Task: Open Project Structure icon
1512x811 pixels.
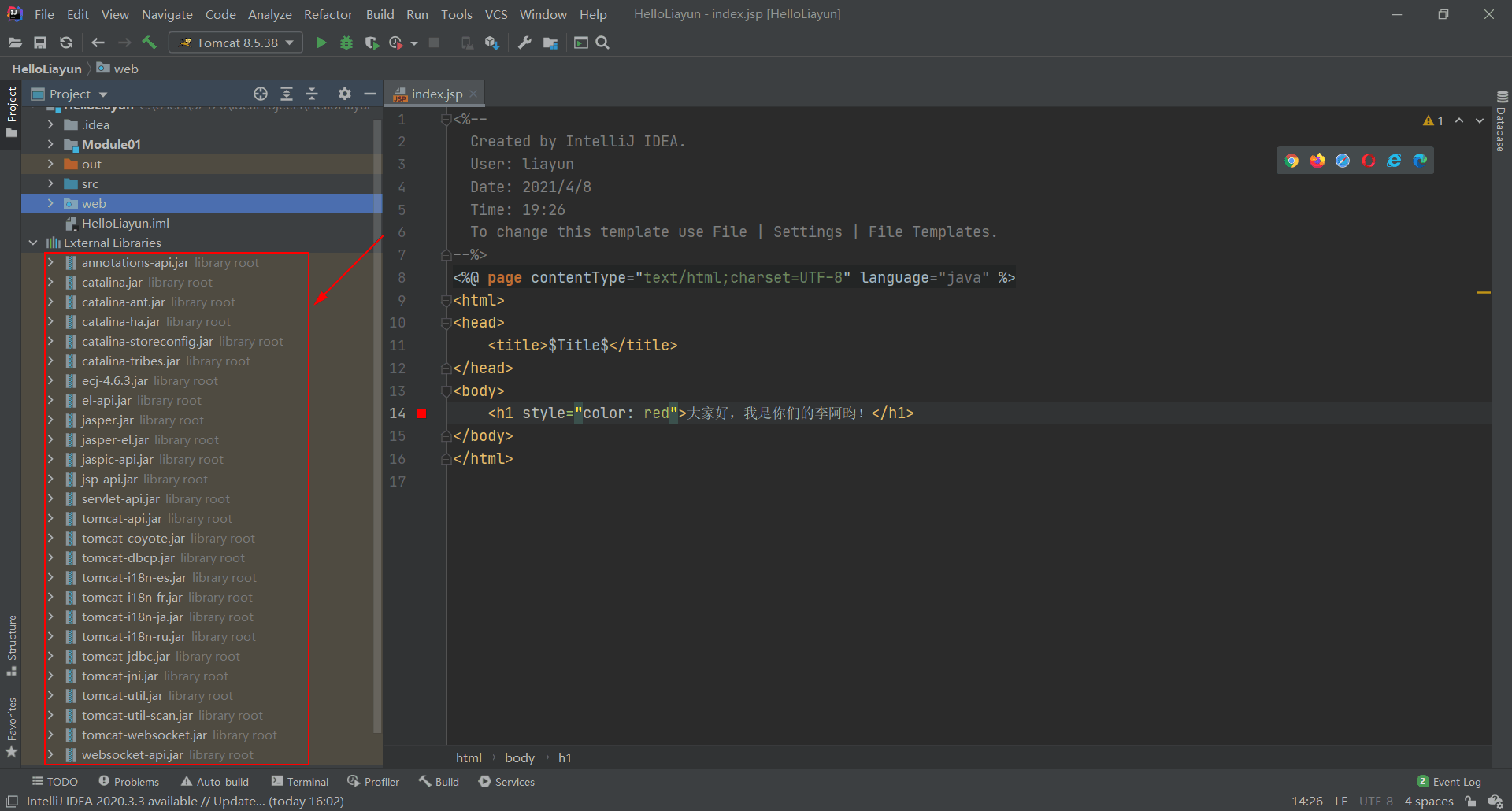Action: pyautogui.click(x=550, y=43)
